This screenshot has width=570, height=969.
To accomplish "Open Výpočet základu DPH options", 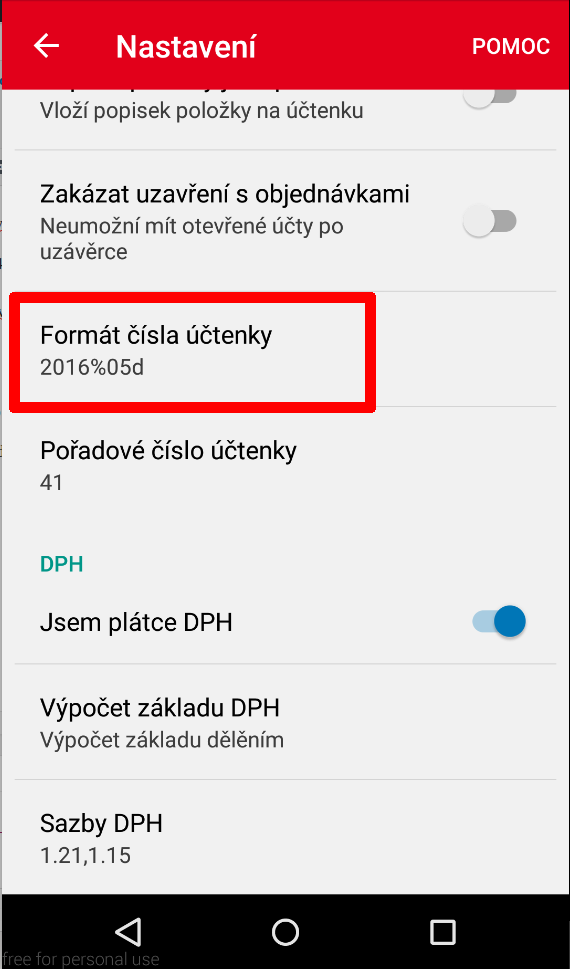I will [x=285, y=722].
